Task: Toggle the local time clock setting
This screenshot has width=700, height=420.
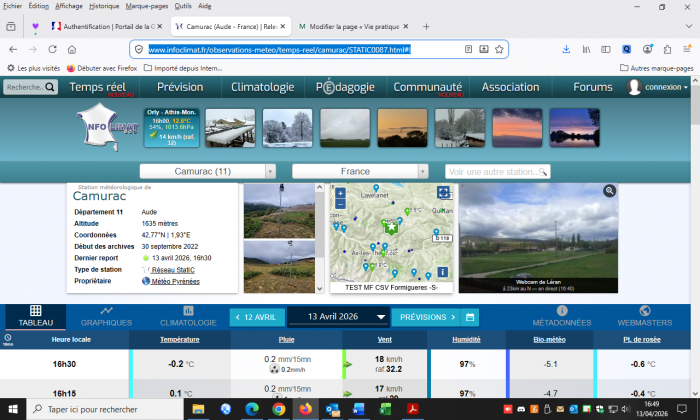Action: 8,339
